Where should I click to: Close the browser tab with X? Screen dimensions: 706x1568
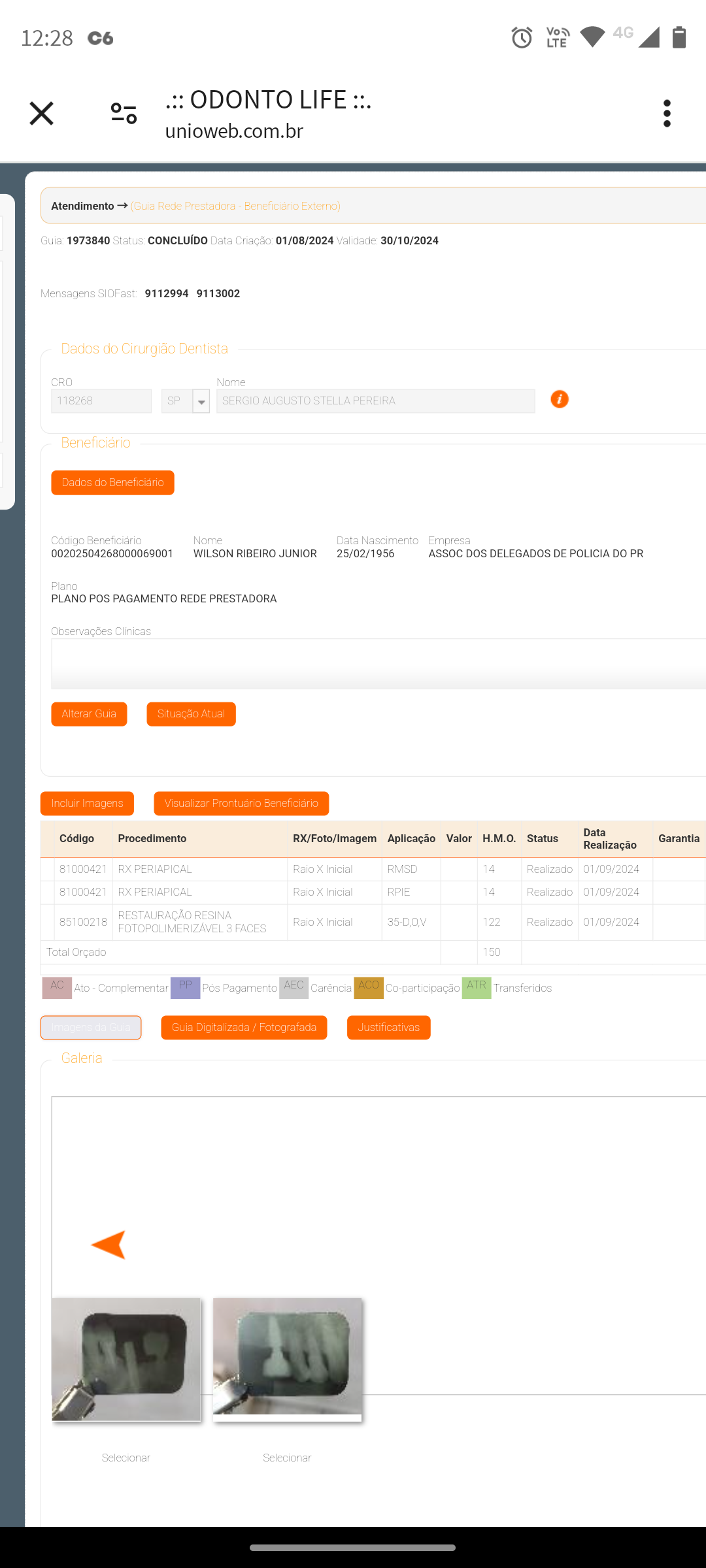(x=41, y=114)
